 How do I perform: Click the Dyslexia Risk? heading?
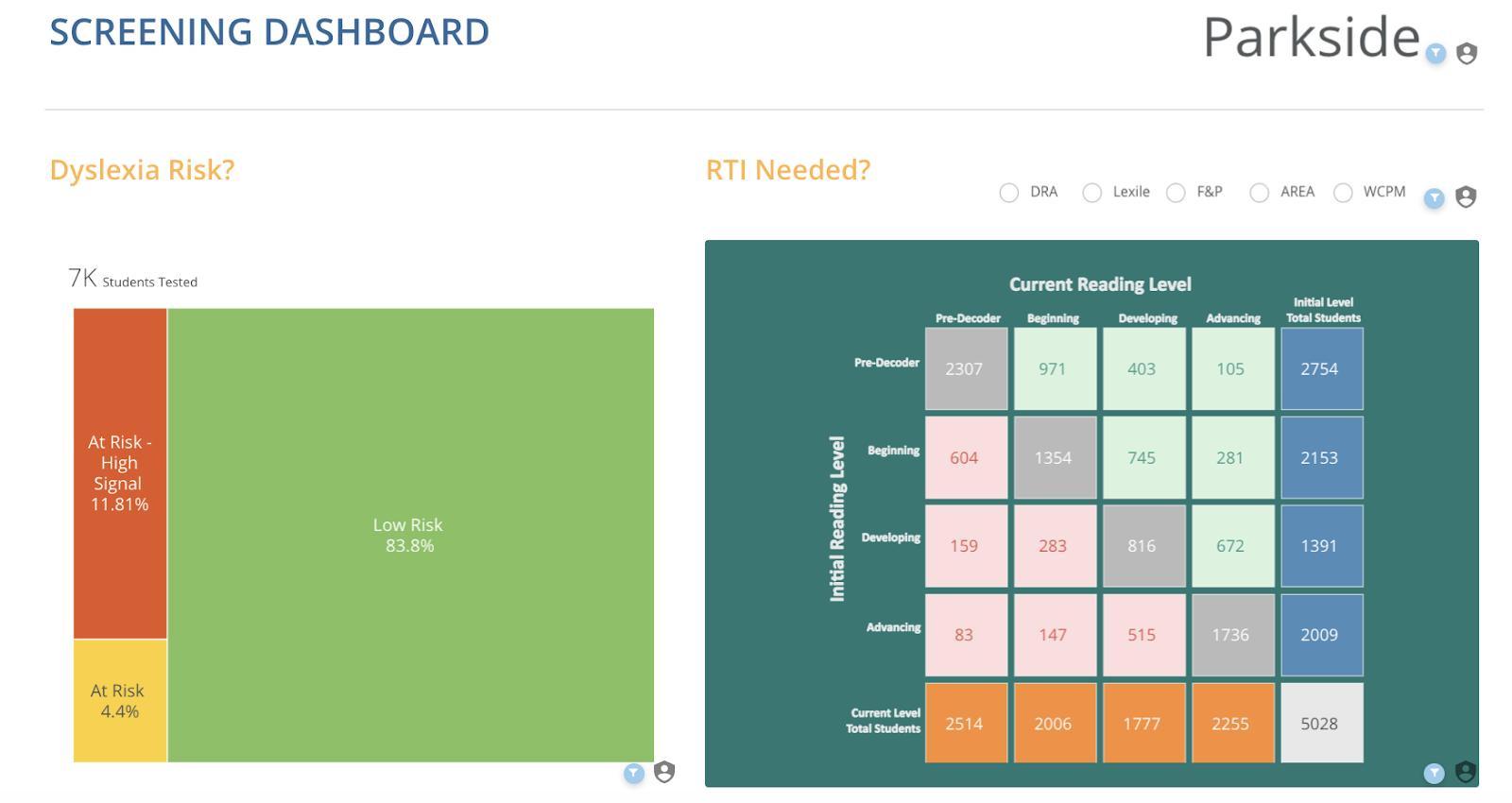(x=142, y=170)
